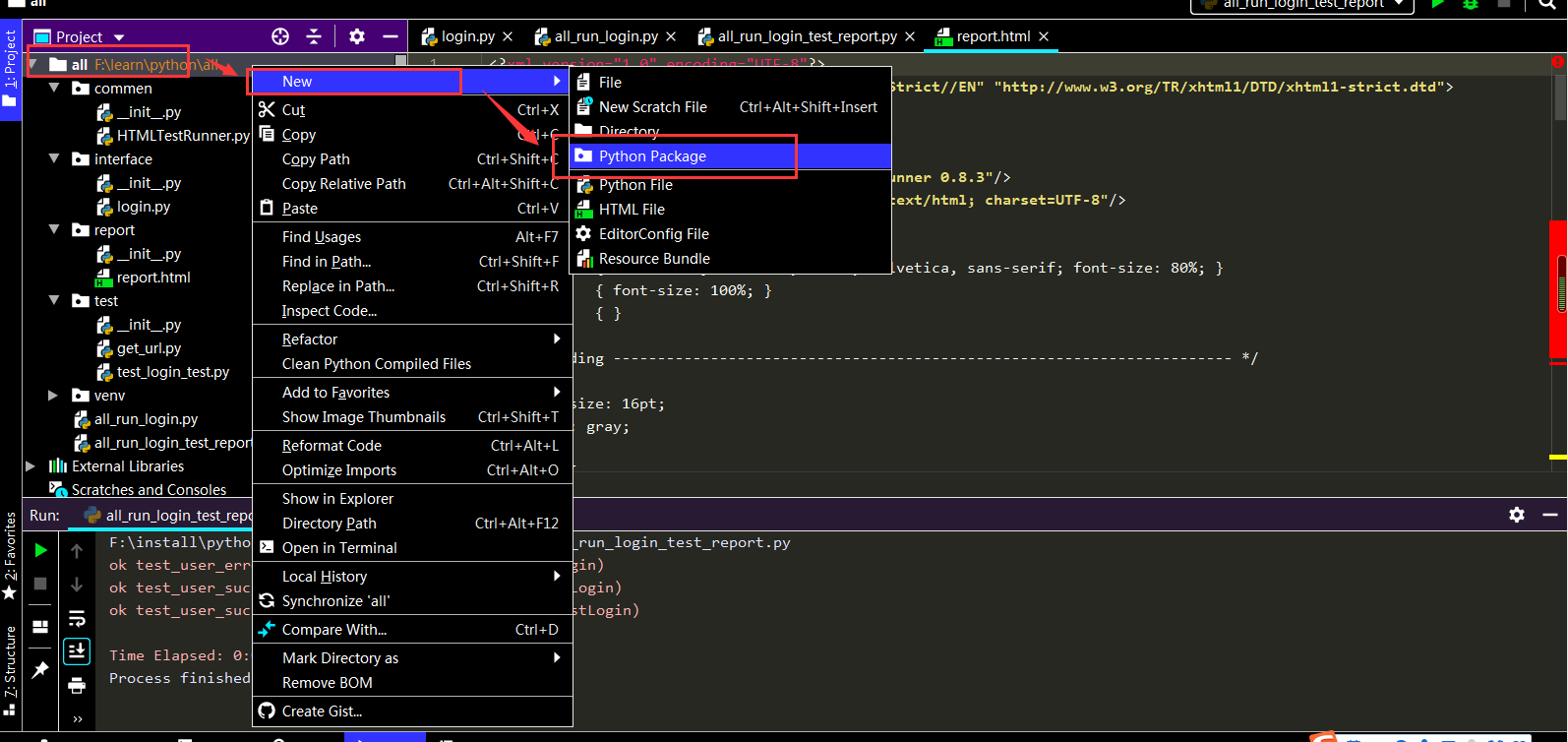Toggle the 2: Favorites tool window stripe
Viewport: 1568px width, 742px height.
(x=10, y=556)
